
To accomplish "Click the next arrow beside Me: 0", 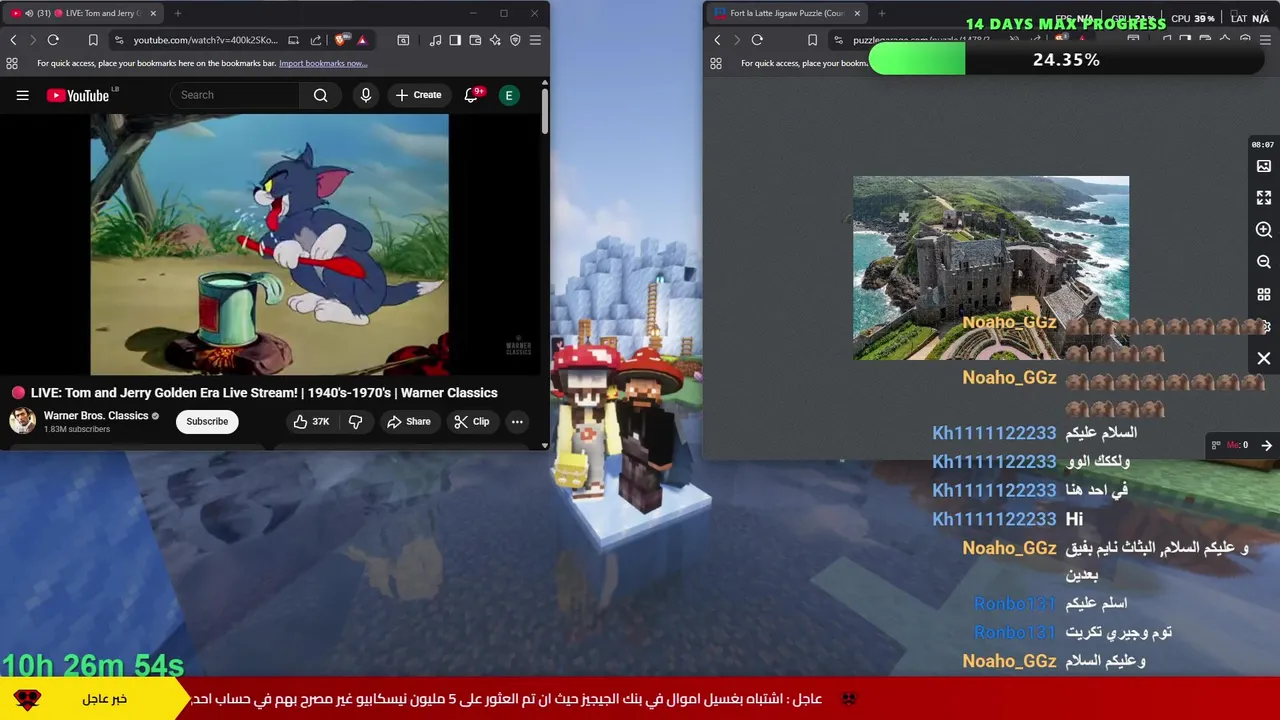I will pos(1267,445).
